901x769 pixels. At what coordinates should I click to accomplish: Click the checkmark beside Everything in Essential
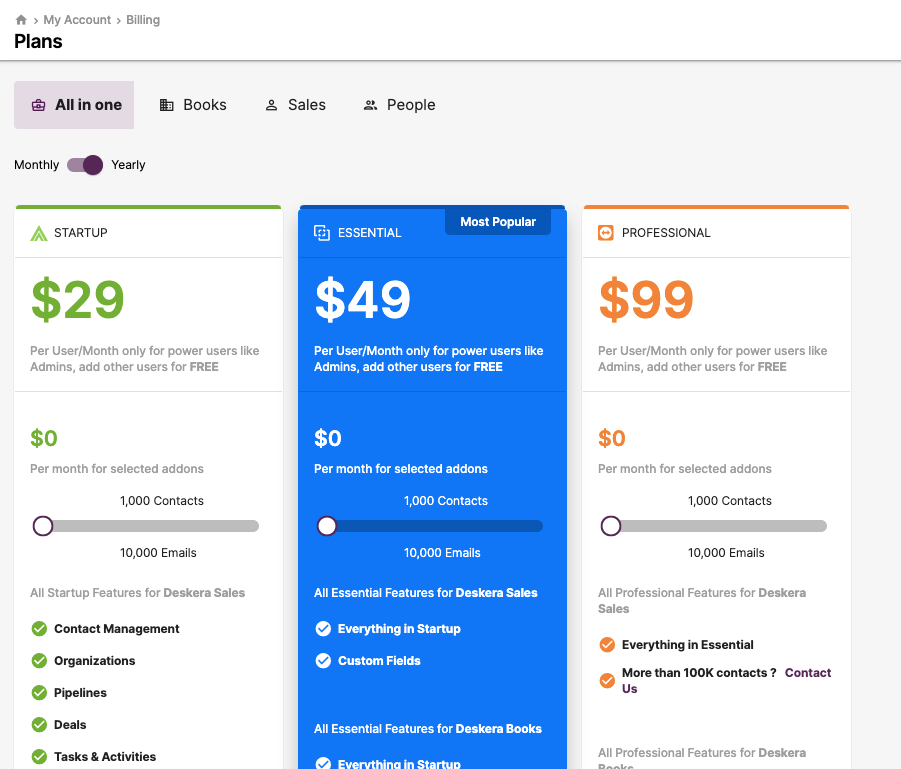coord(607,645)
